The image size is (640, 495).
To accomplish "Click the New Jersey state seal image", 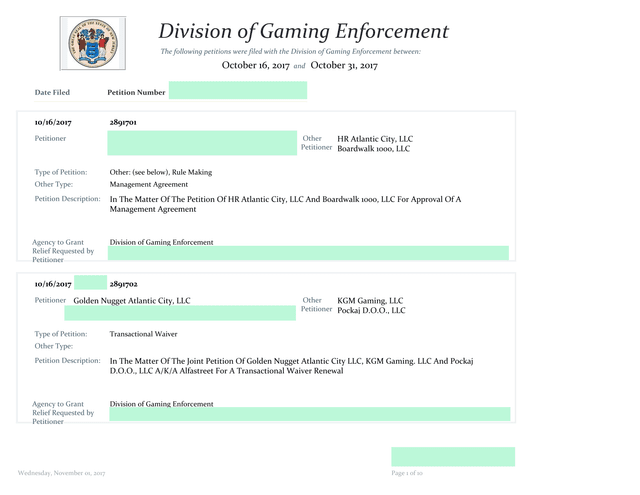I will coord(93,43).
